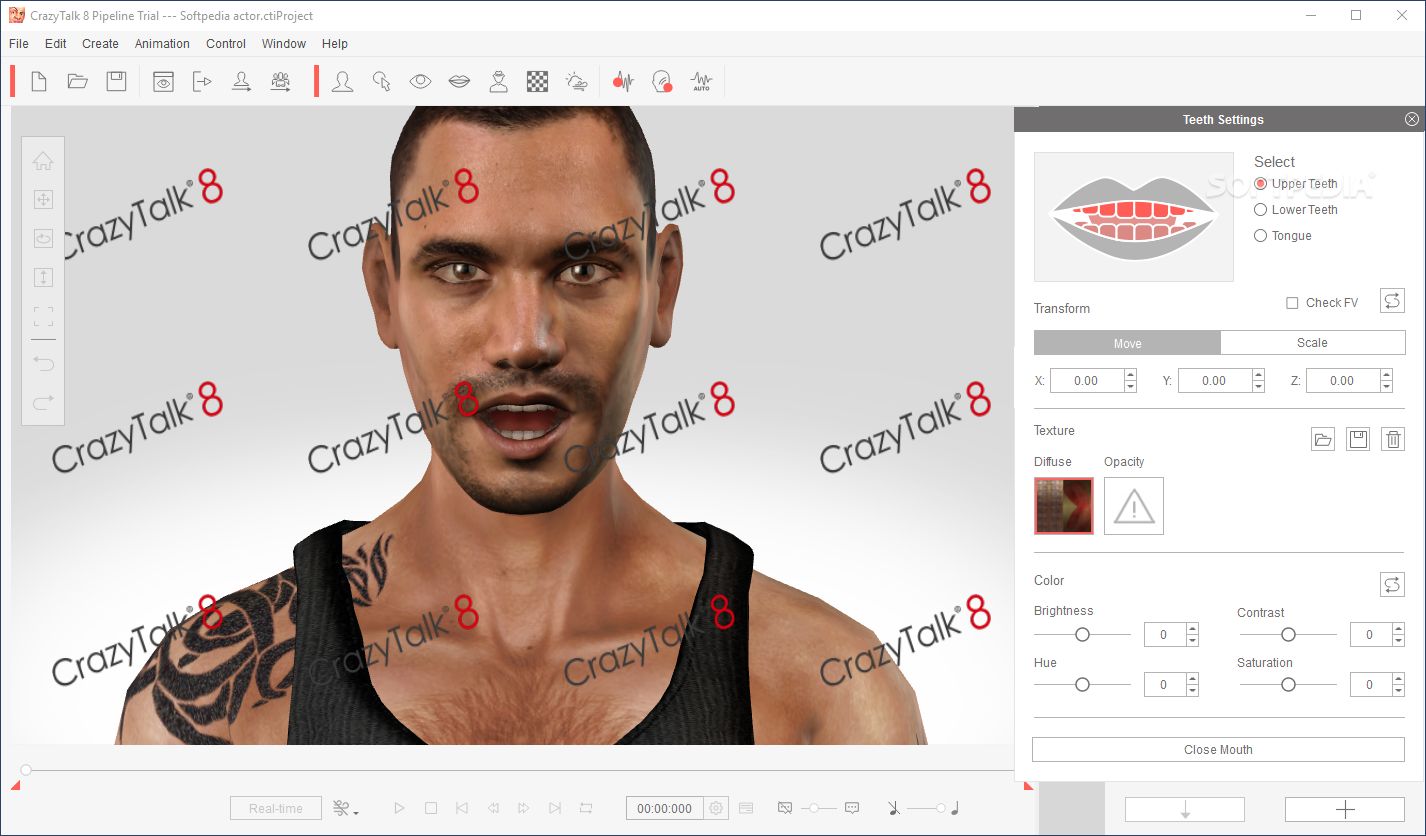This screenshot has width=1426, height=836.
Task: Increase the X value with up stepper
Action: pyautogui.click(x=1130, y=375)
